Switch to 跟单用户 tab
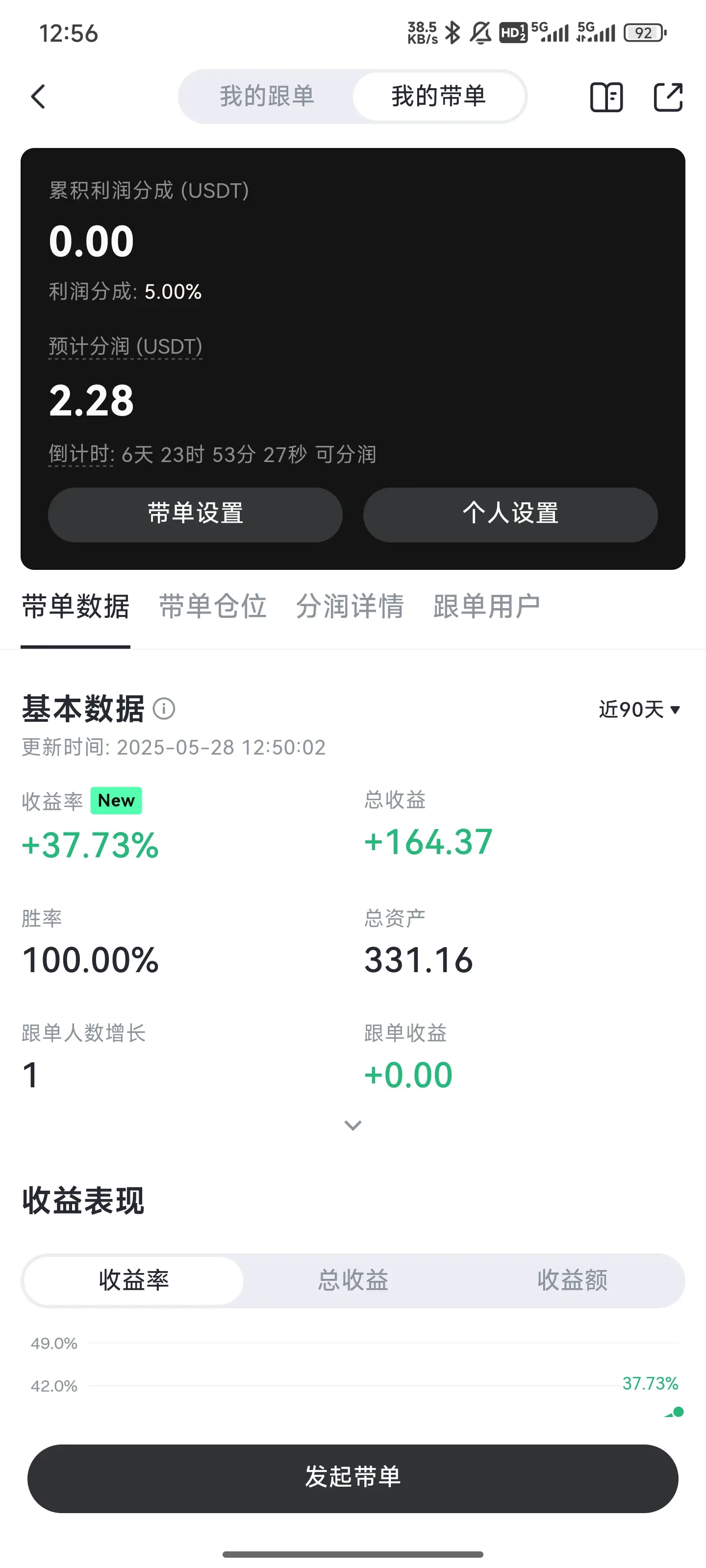The height and width of the screenshot is (1568, 706). [x=487, y=606]
